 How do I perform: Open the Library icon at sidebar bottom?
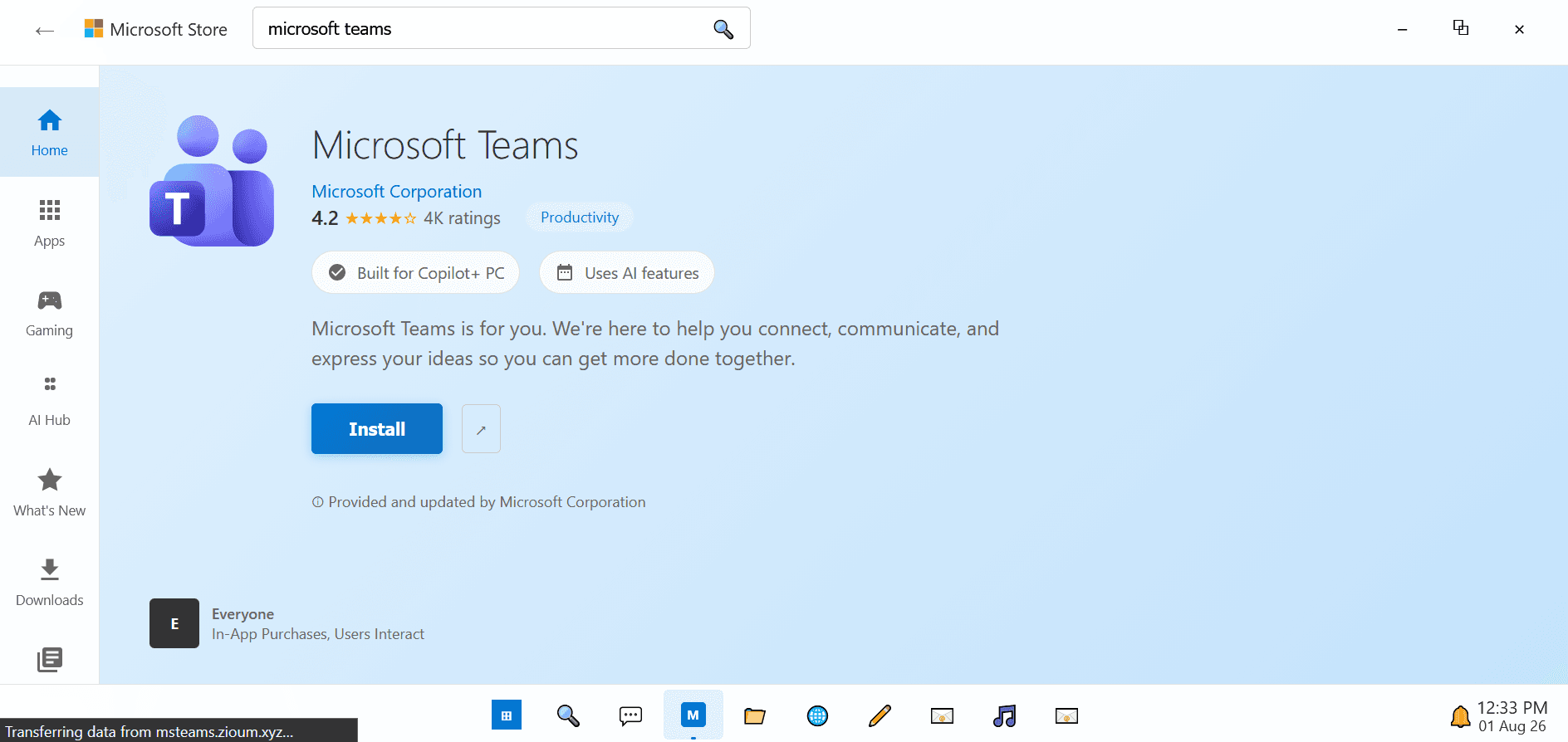[50, 660]
